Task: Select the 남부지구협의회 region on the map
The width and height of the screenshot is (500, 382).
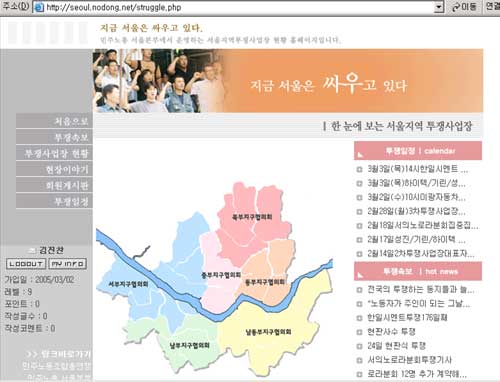Action: 189,345
